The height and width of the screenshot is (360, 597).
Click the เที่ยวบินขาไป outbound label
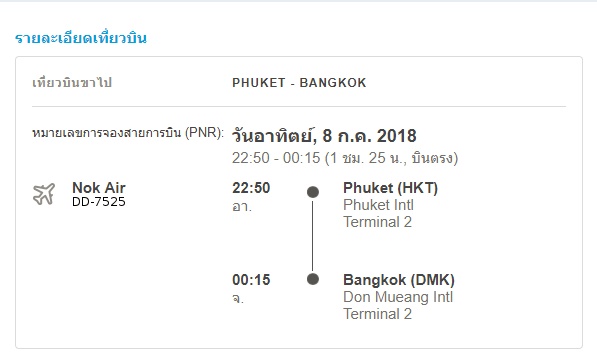pos(72,83)
